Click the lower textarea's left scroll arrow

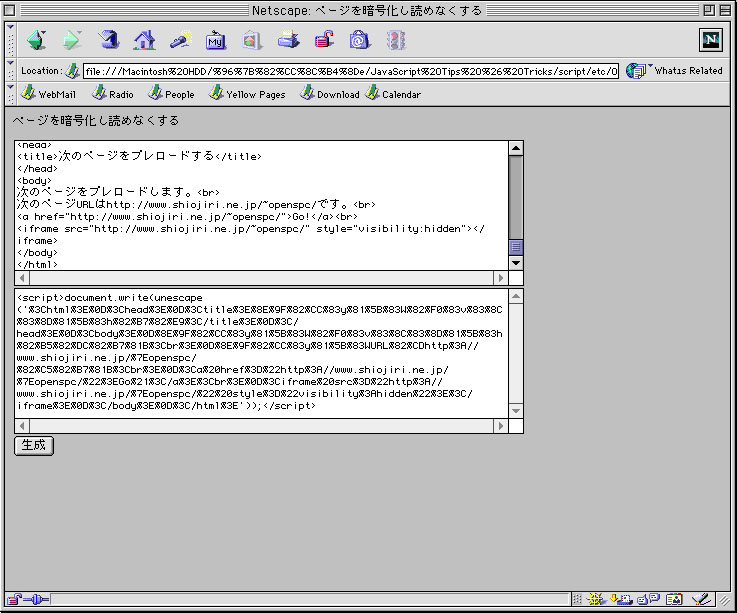pos(22,426)
